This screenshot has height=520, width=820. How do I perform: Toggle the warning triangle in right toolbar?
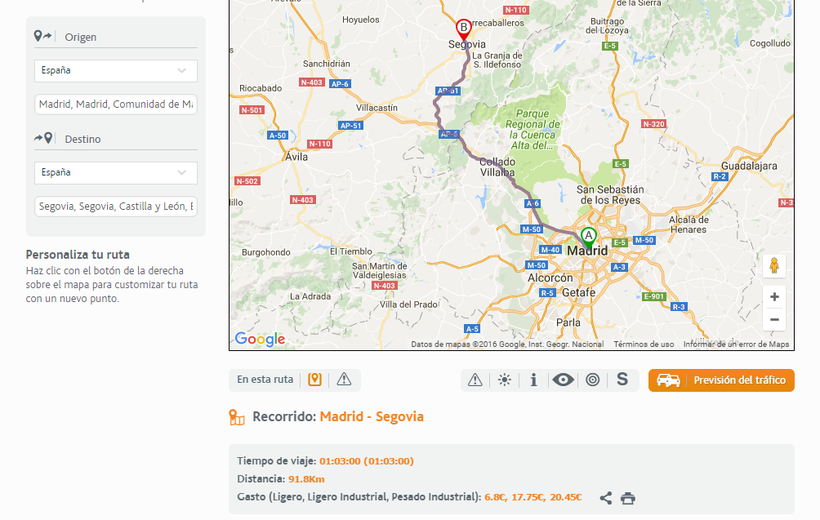click(475, 380)
